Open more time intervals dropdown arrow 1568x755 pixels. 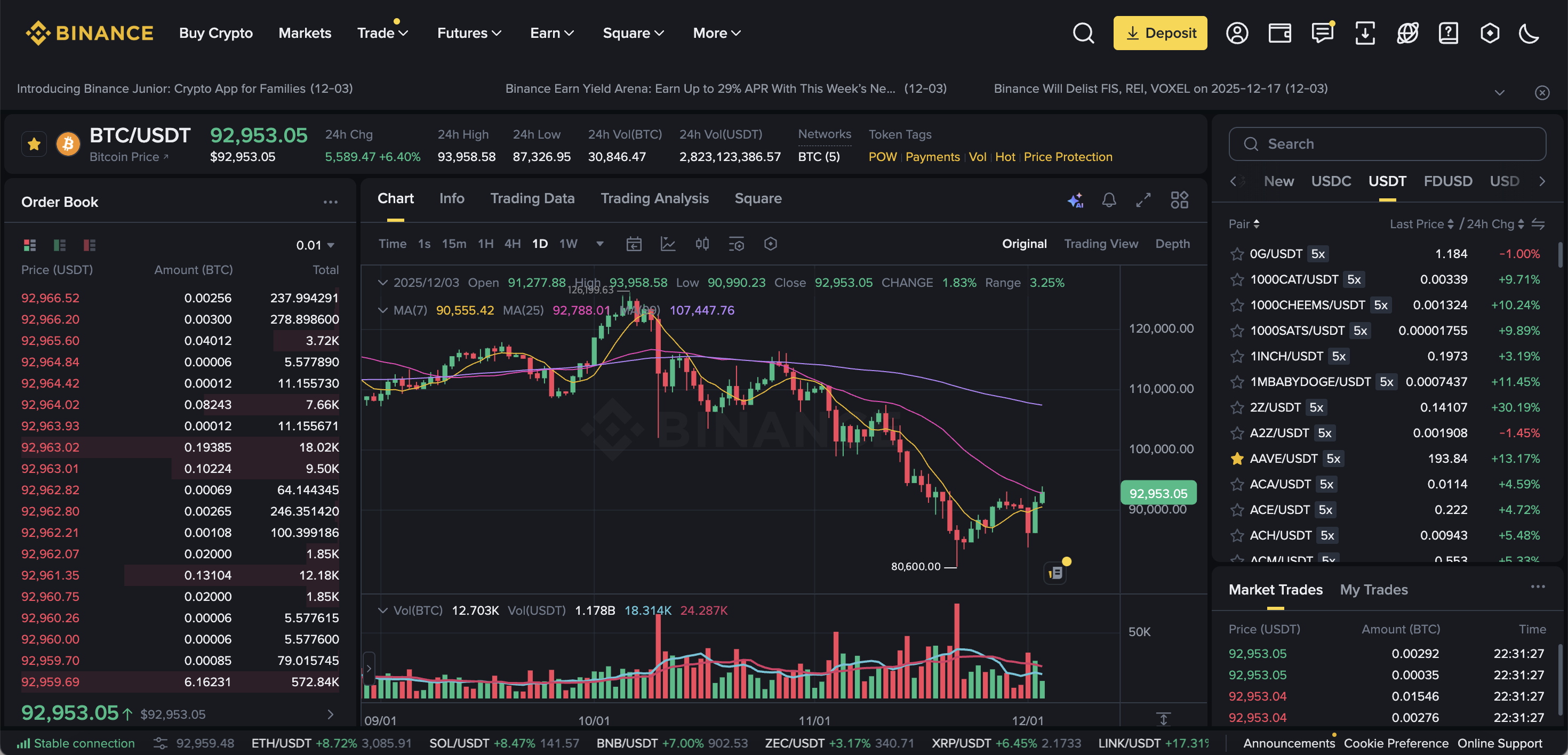point(599,244)
